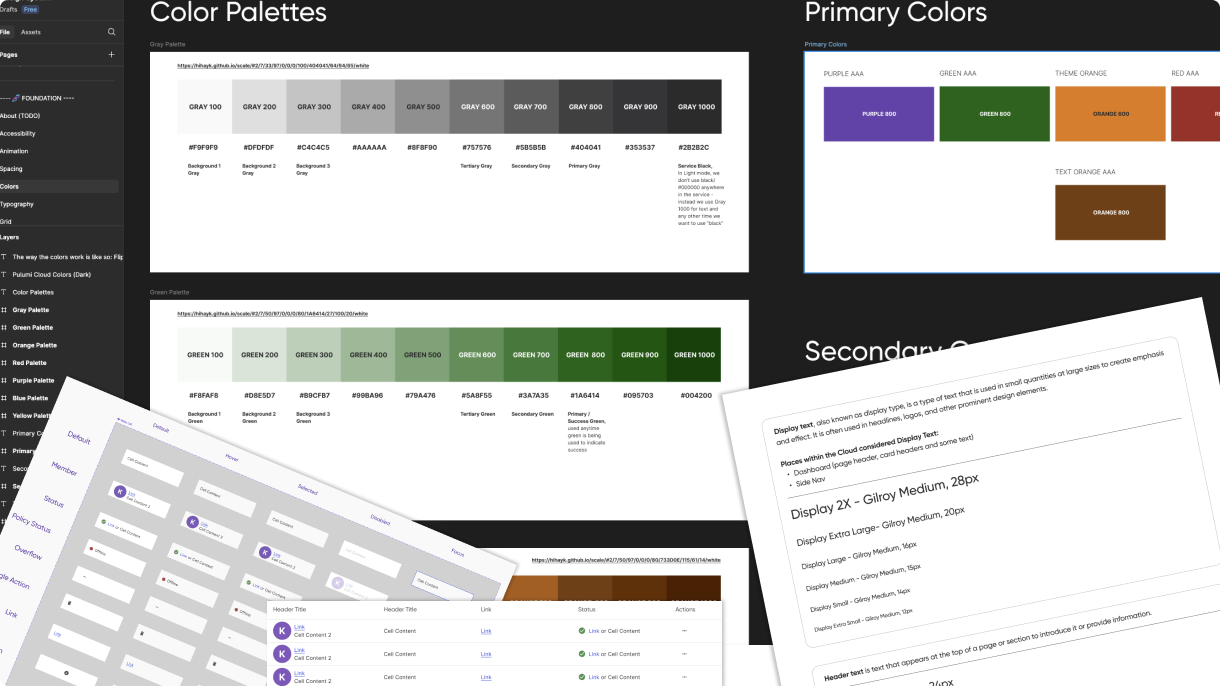Click the #1A6414 hex value
The image size is (1220, 686).
point(585,395)
